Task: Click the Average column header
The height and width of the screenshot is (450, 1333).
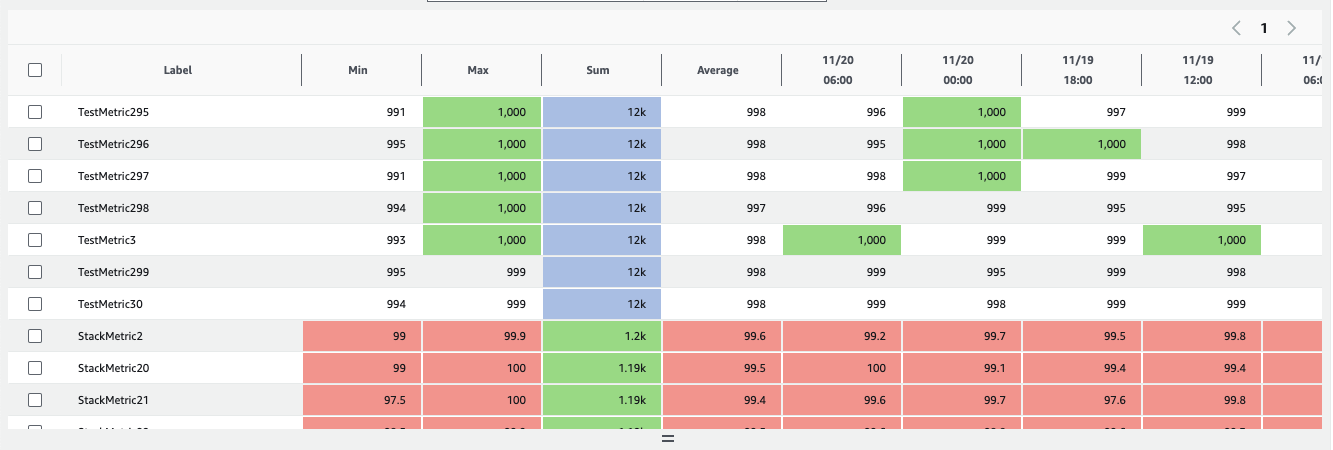Action: click(x=718, y=70)
